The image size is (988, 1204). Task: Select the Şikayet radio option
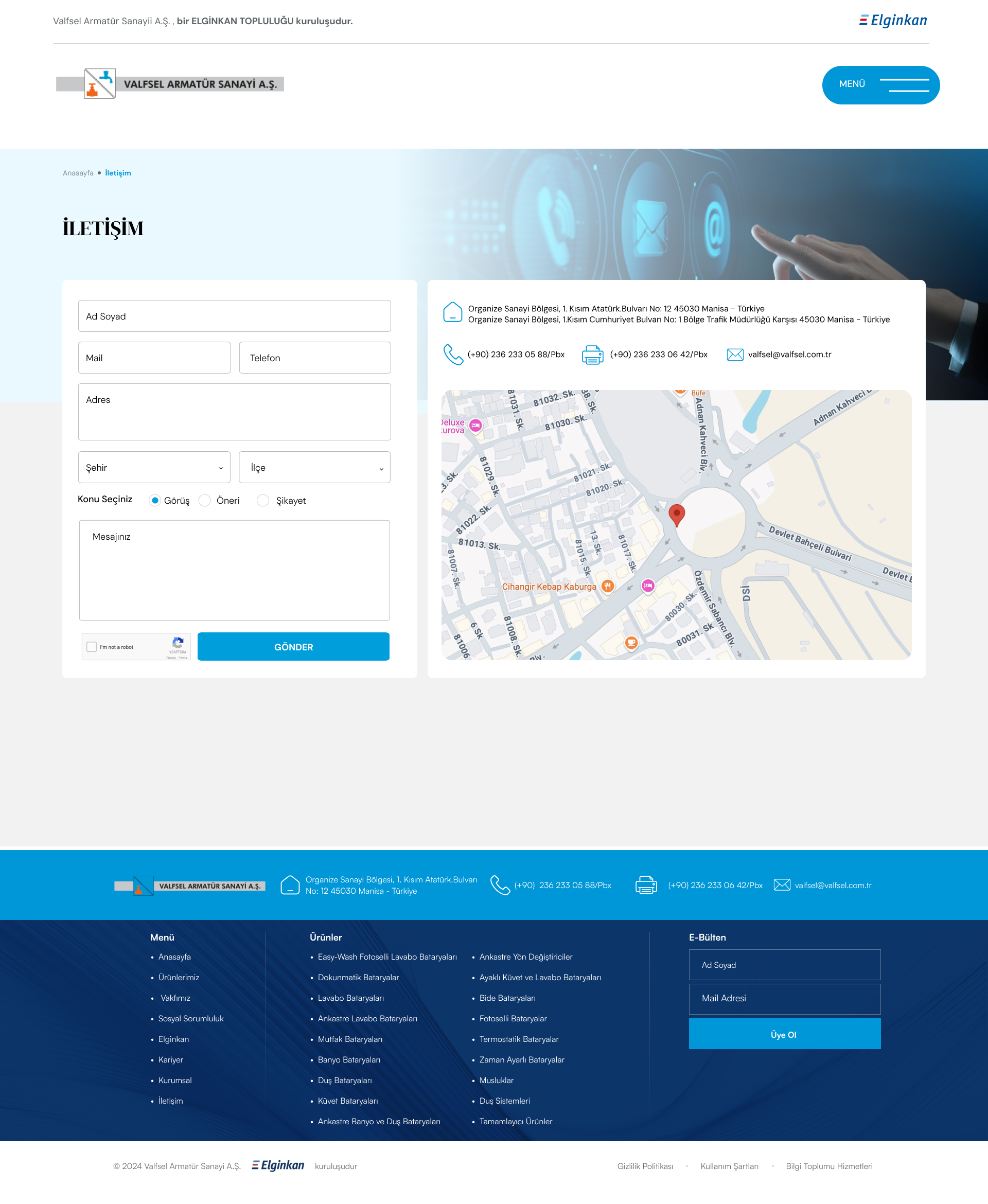pos(263,500)
